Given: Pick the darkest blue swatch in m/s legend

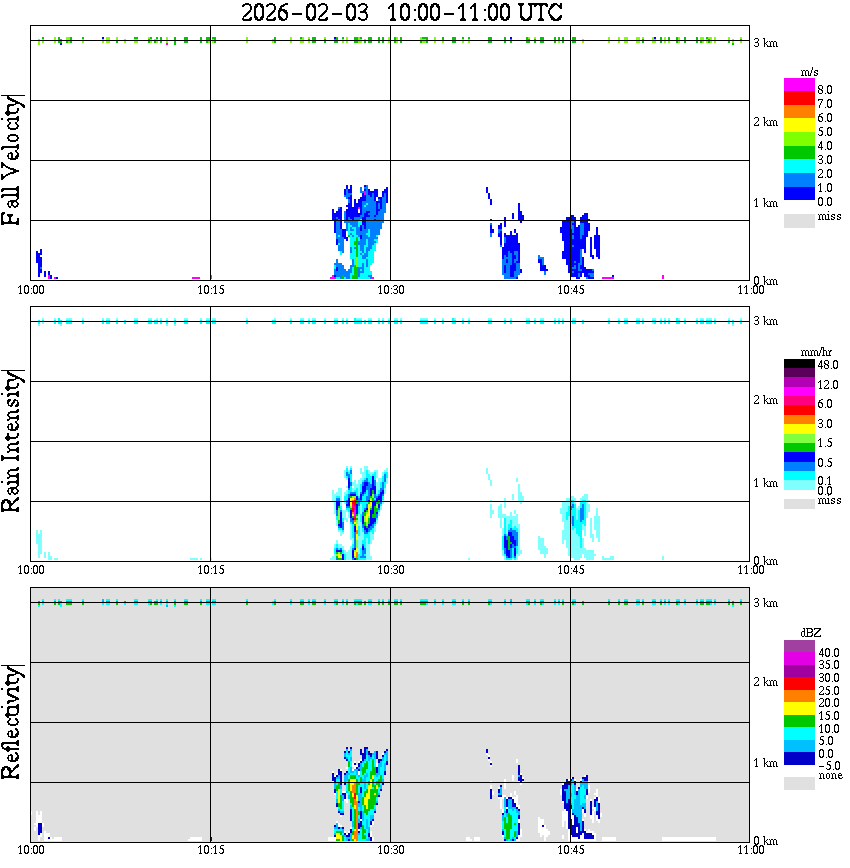Looking at the screenshot, I should (799, 193).
